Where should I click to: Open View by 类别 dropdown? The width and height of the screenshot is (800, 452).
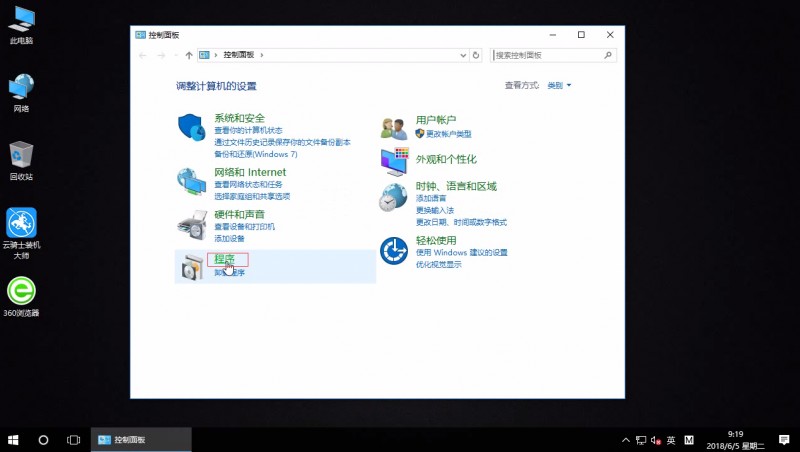559,85
